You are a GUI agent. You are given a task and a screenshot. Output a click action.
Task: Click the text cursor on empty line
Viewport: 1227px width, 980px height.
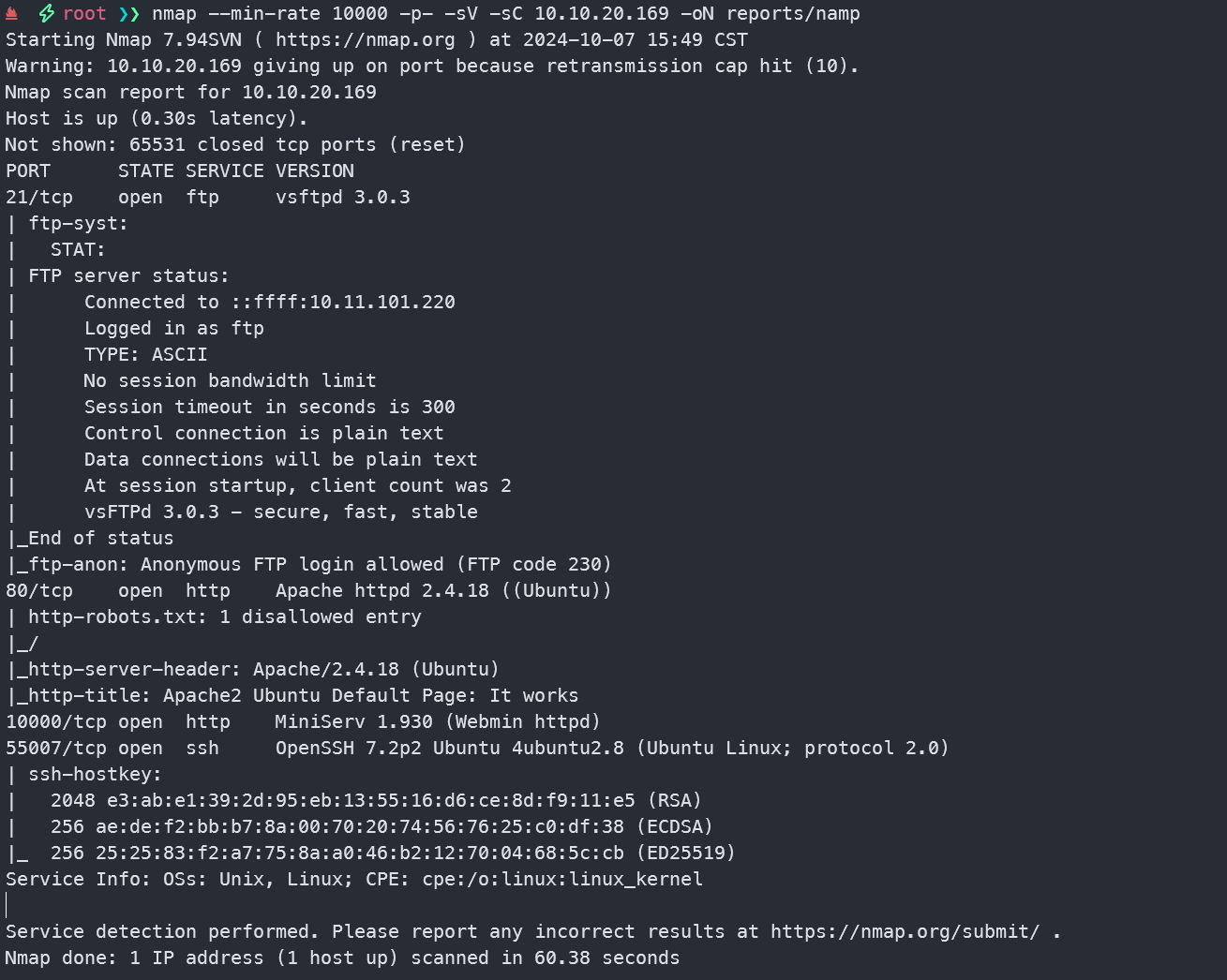7,906
